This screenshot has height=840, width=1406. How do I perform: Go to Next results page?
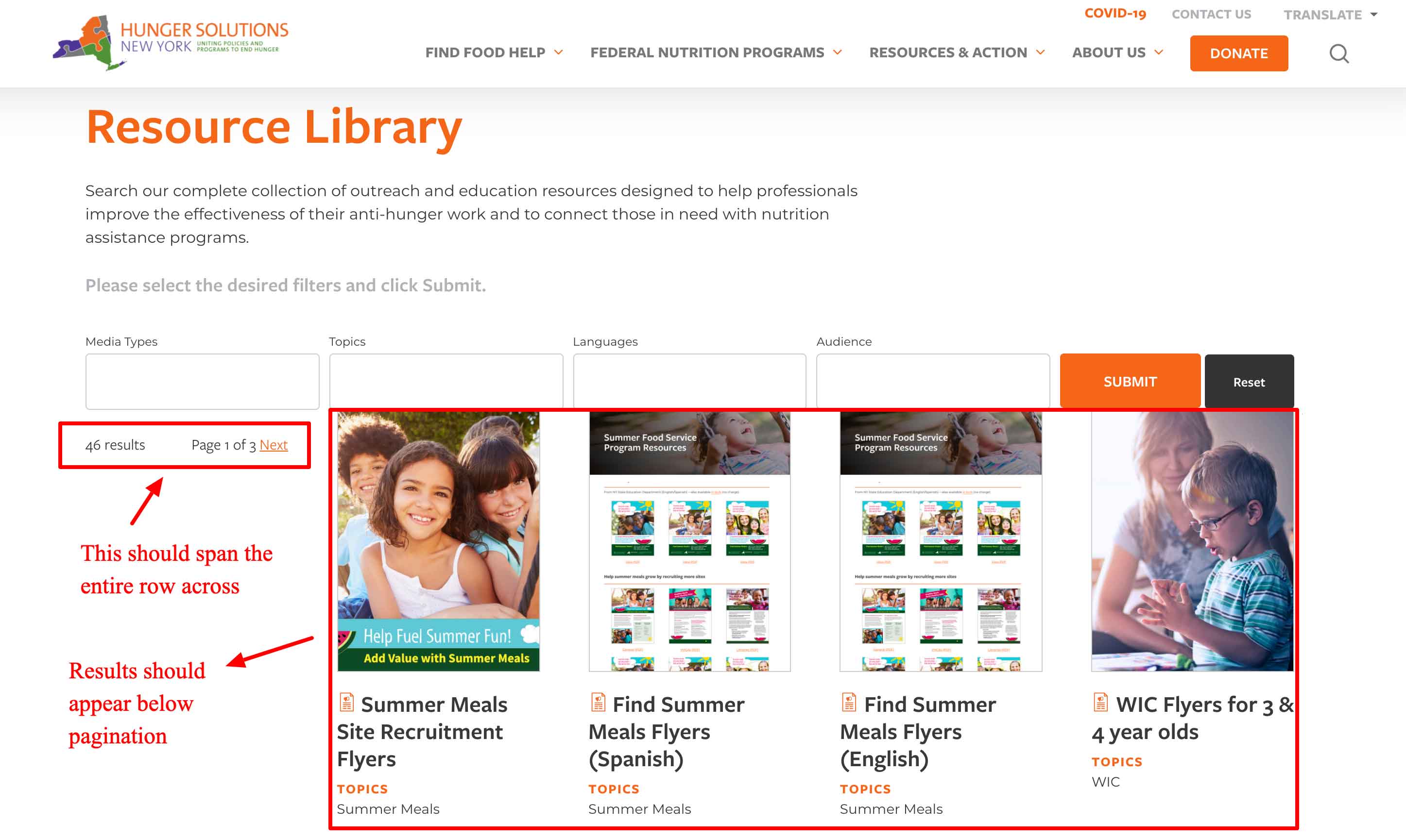tap(274, 445)
